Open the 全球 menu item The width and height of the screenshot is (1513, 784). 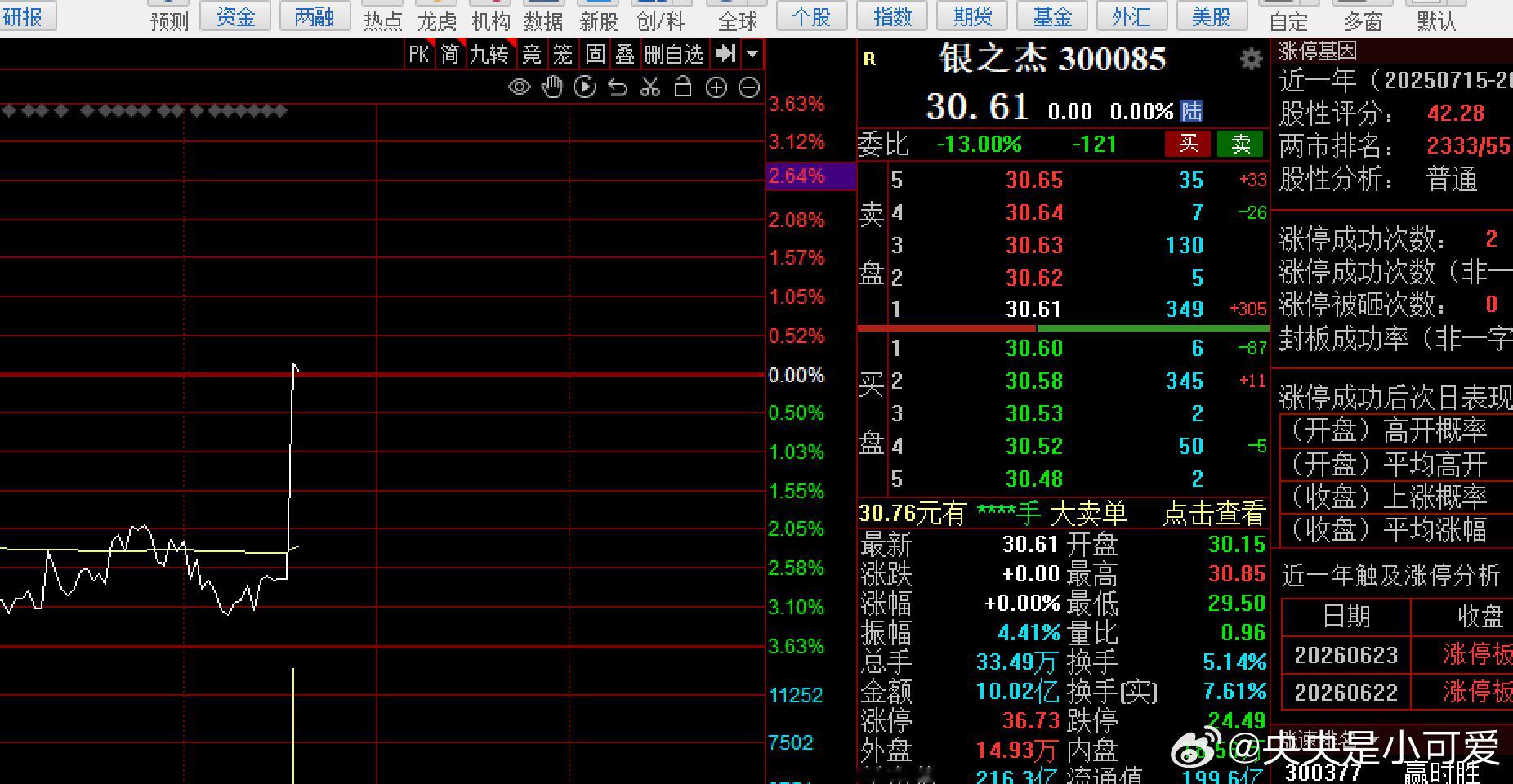click(x=738, y=20)
